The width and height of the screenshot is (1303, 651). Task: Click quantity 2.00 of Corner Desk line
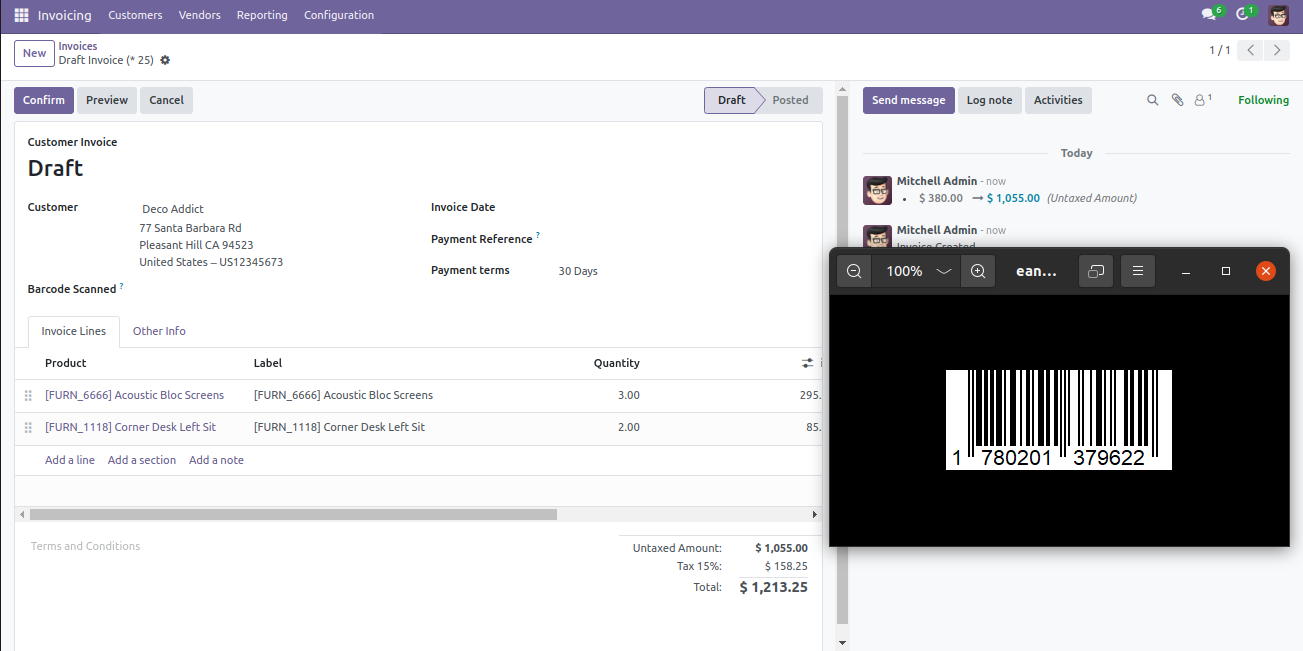(628, 427)
